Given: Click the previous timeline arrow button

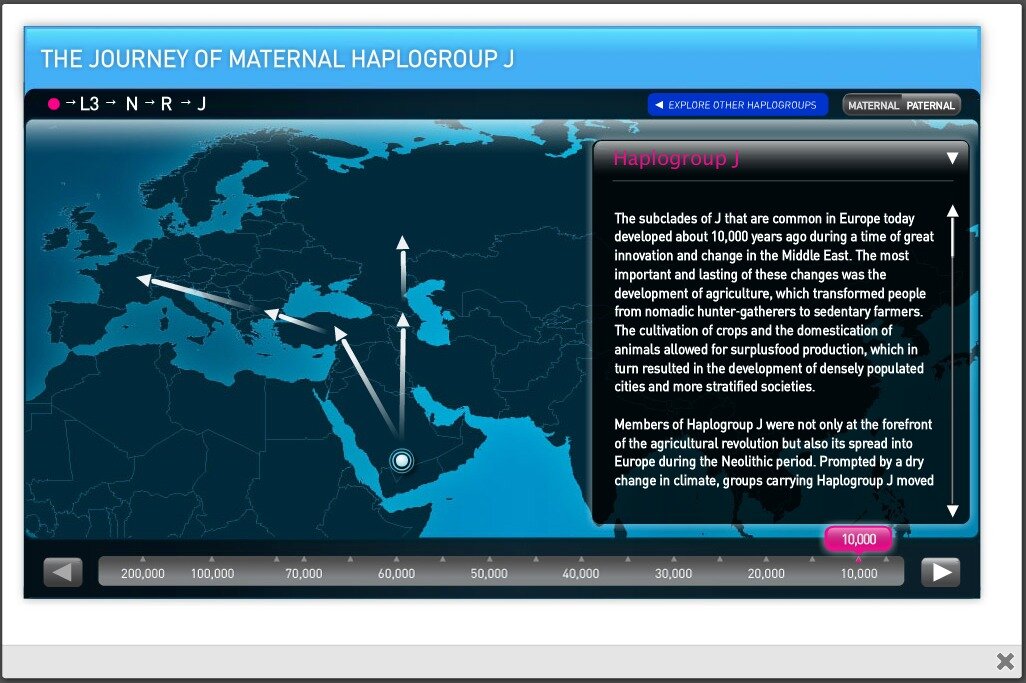Looking at the screenshot, I should [x=63, y=572].
